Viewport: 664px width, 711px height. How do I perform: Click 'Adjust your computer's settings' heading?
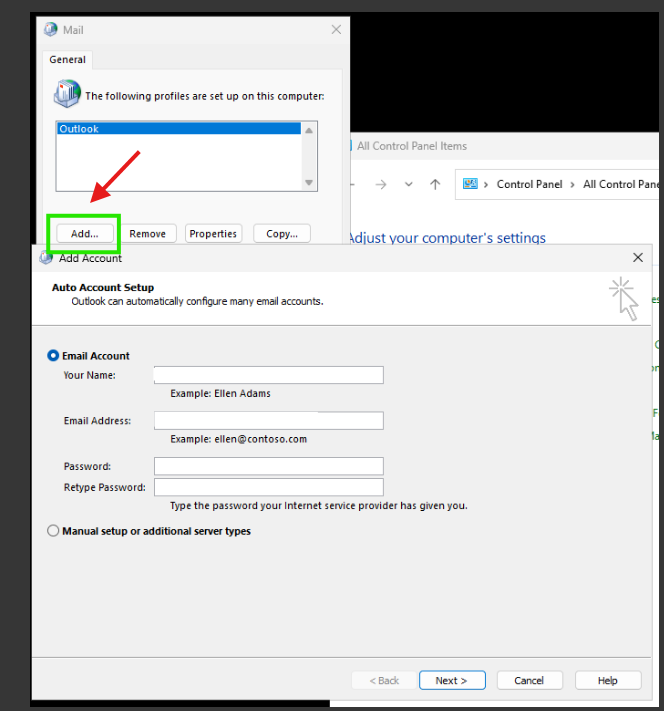[447, 238]
